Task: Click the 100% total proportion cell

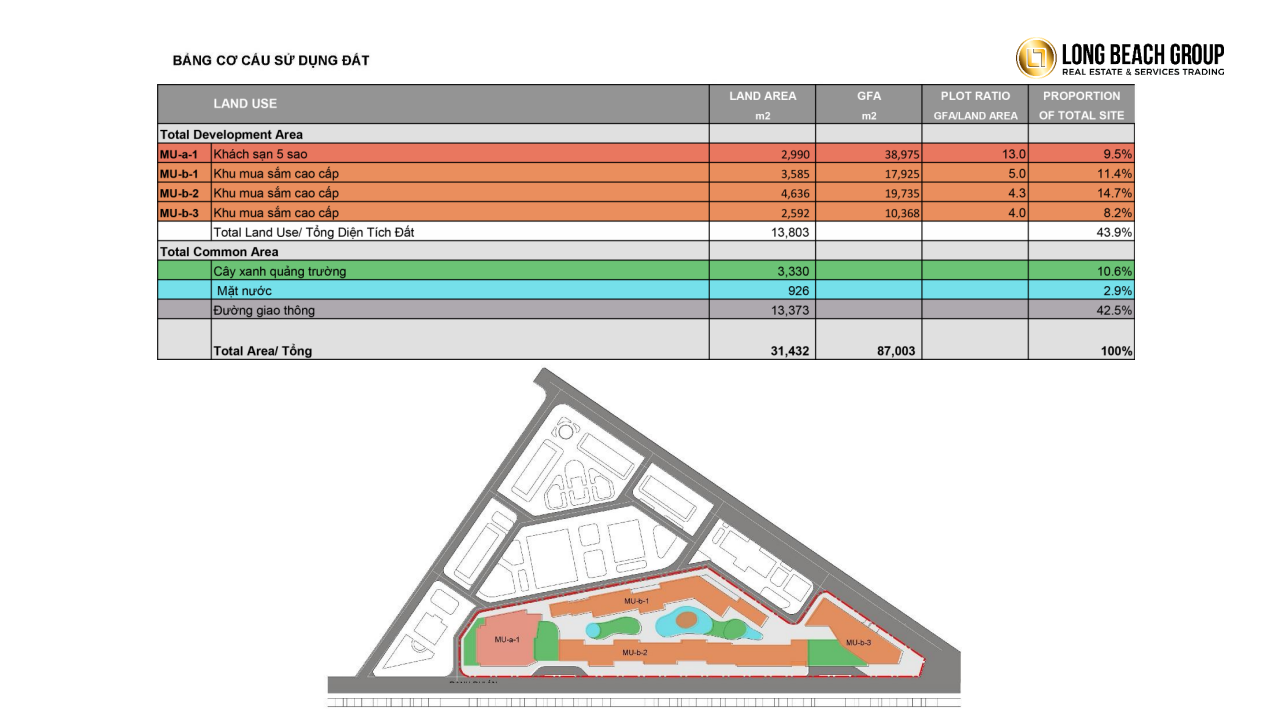Action: click(1117, 351)
